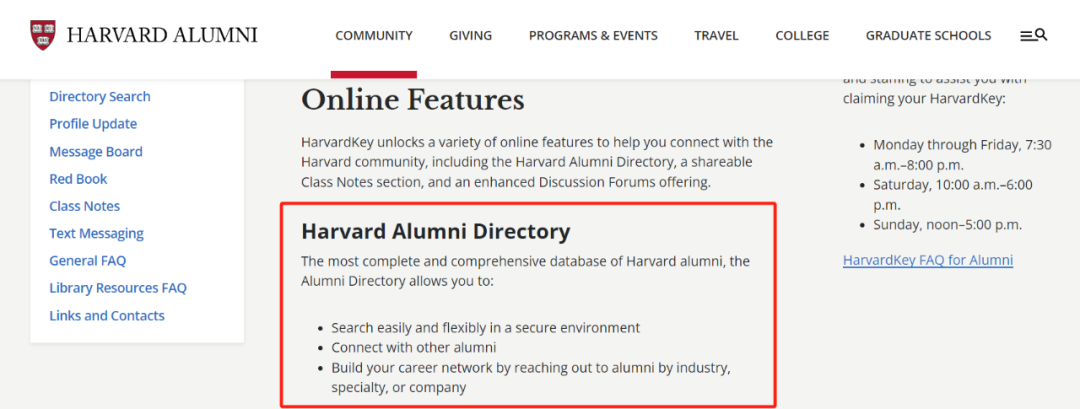Choose the Travel navigation item

point(716,36)
